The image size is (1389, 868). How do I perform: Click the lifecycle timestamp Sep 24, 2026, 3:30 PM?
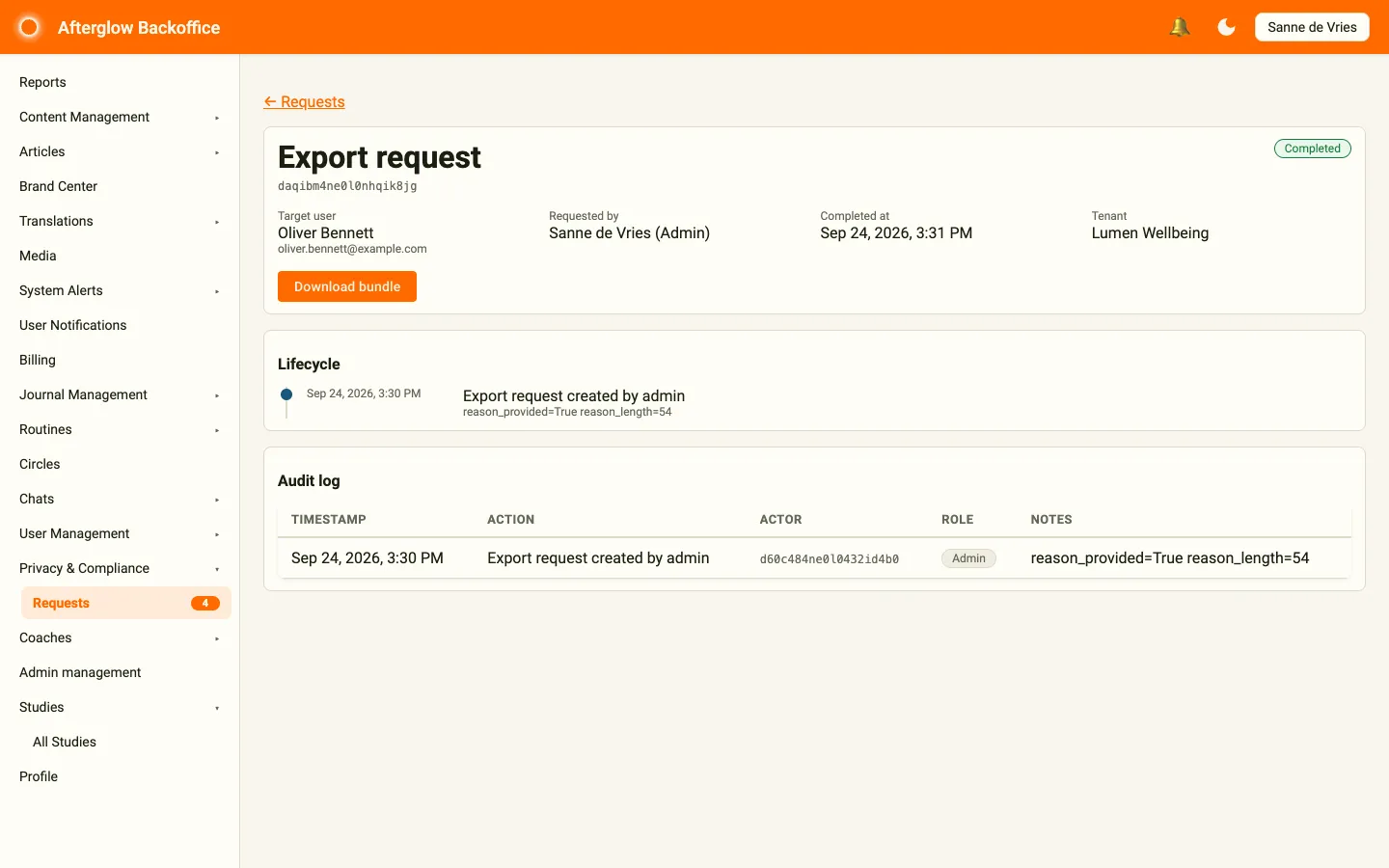coord(364,393)
